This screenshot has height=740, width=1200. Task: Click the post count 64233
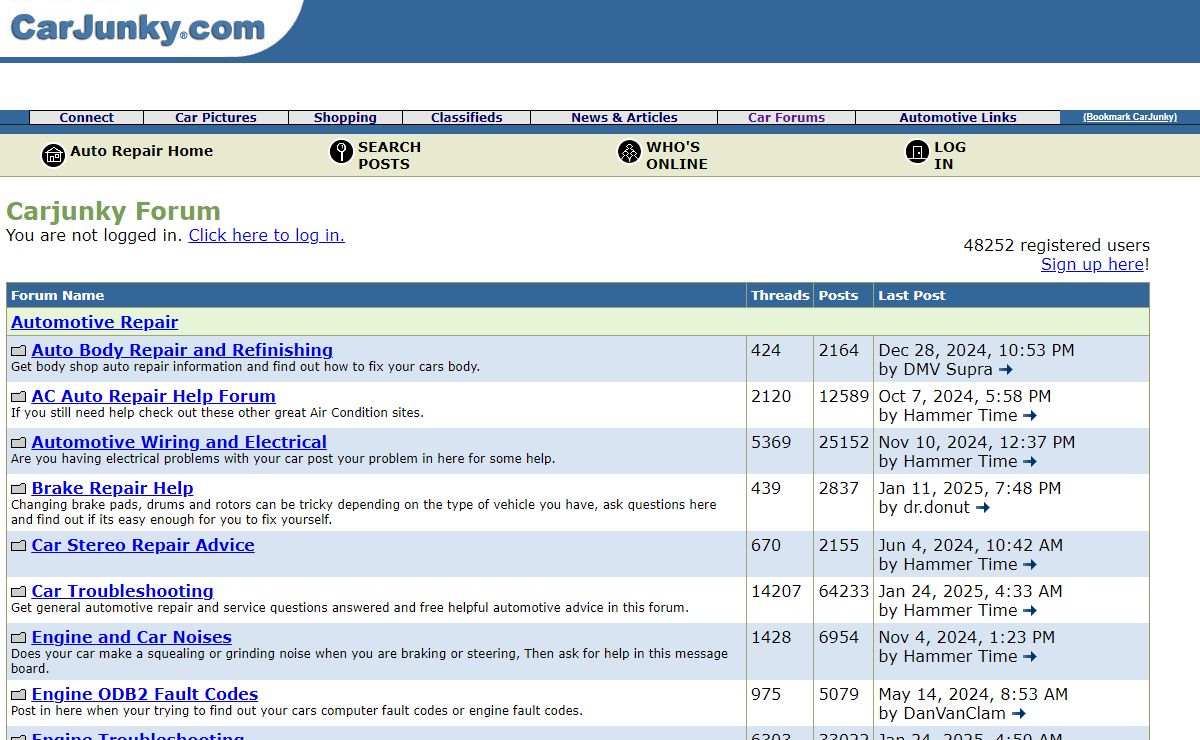point(844,591)
